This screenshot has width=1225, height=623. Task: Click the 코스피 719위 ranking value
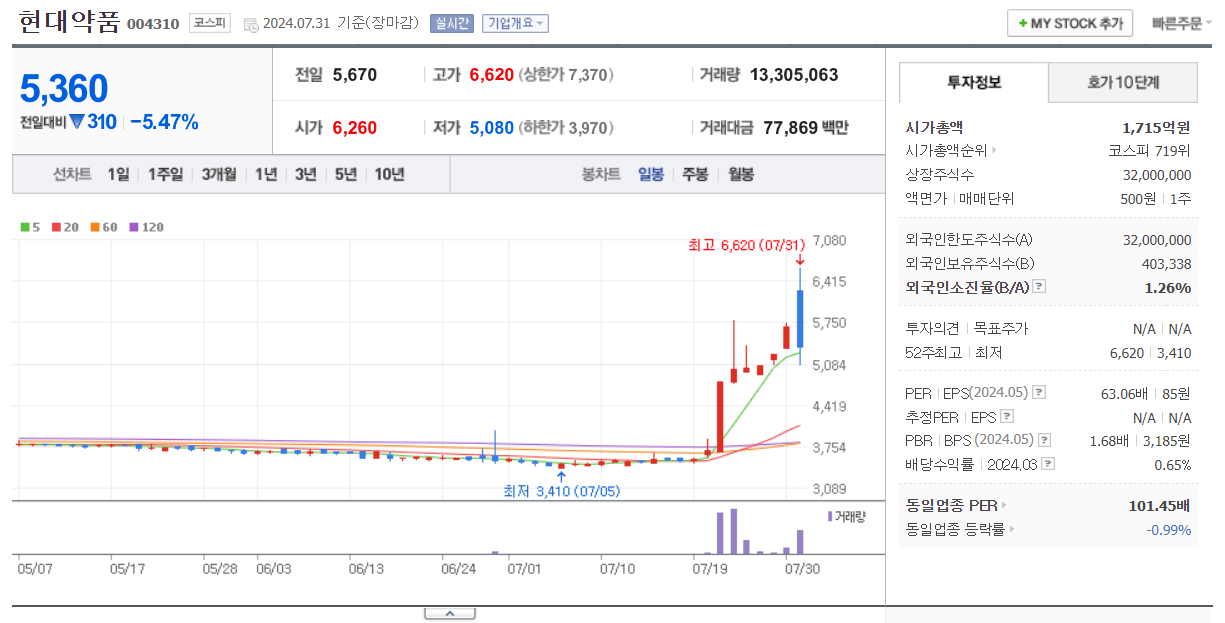(x=1150, y=151)
